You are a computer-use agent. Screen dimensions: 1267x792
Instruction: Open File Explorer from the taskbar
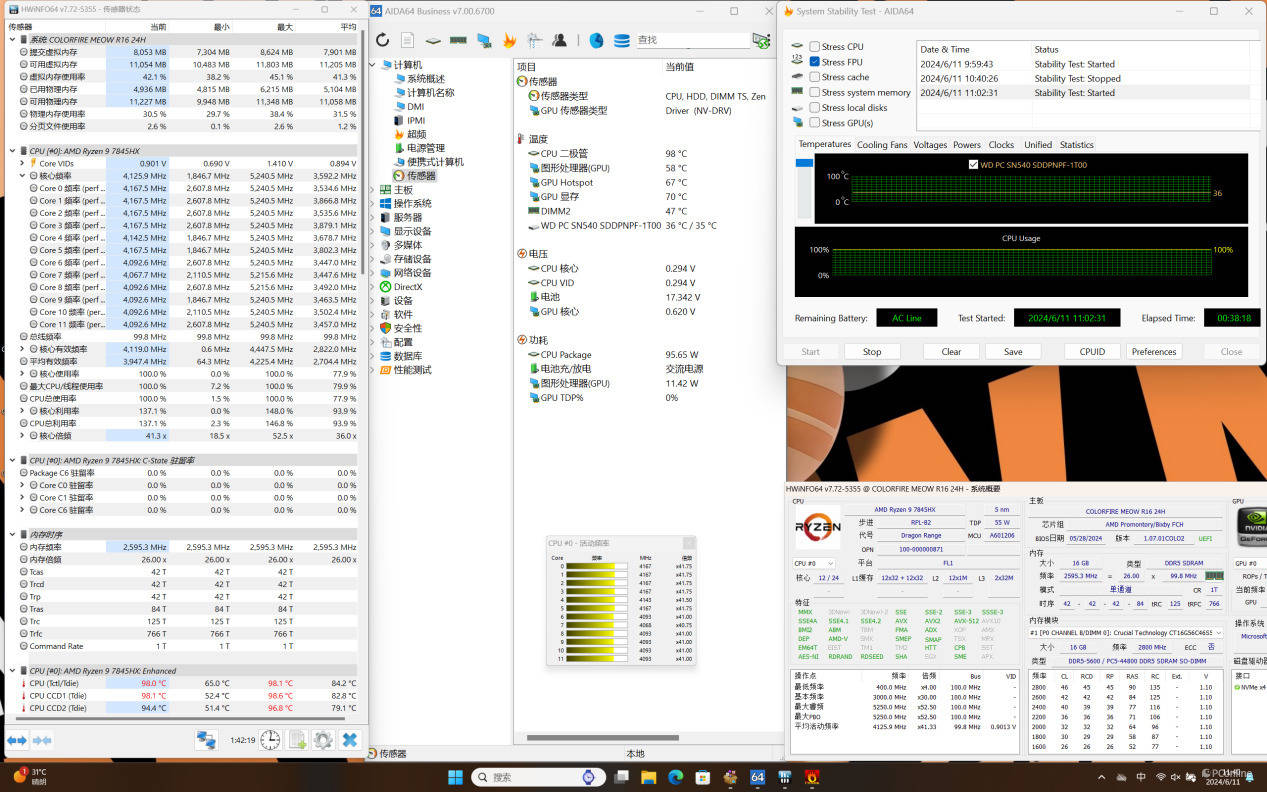coord(648,777)
